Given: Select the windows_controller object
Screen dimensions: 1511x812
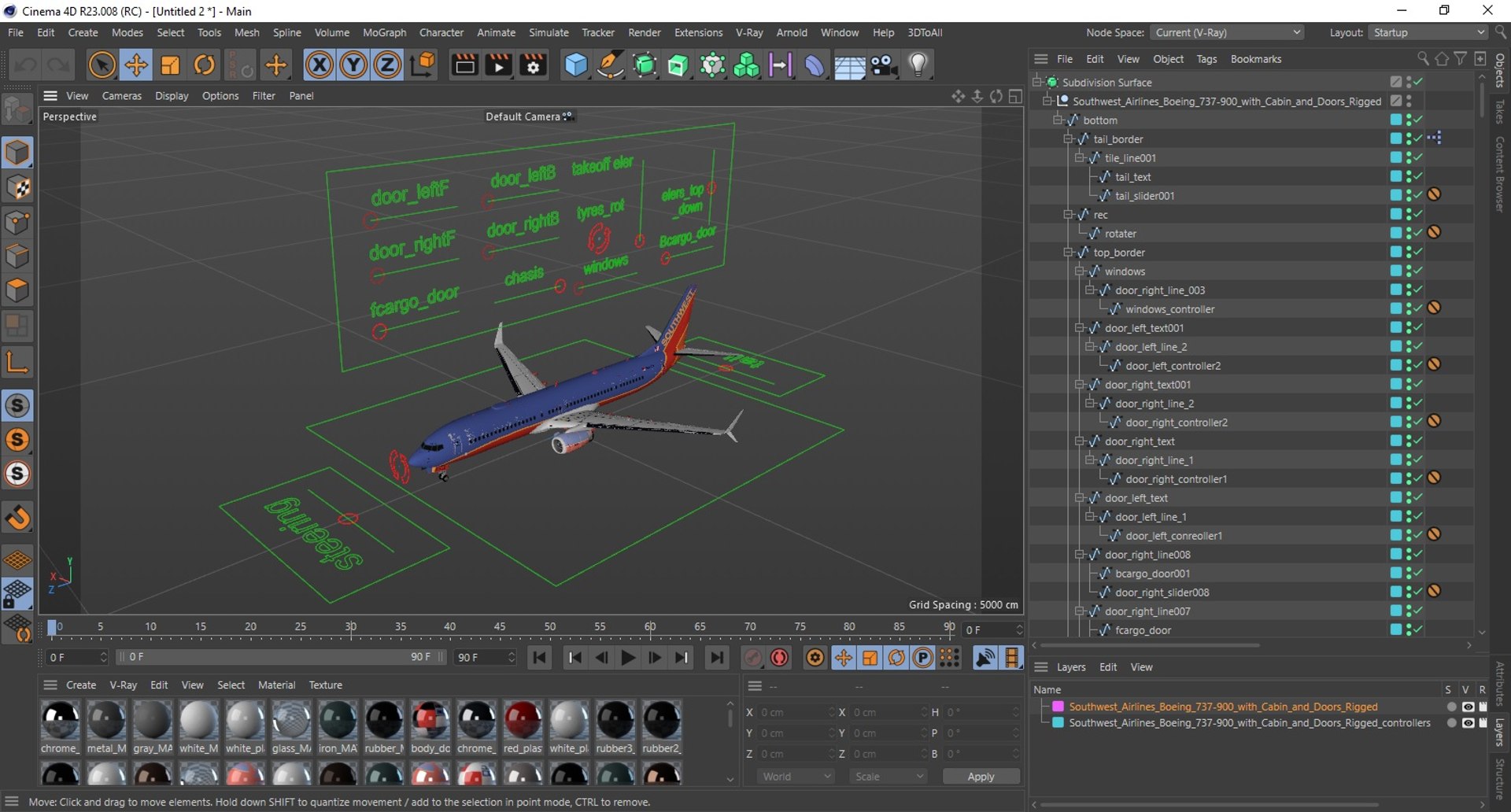Looking at the screenshot, I should [x=1169, y=309].
